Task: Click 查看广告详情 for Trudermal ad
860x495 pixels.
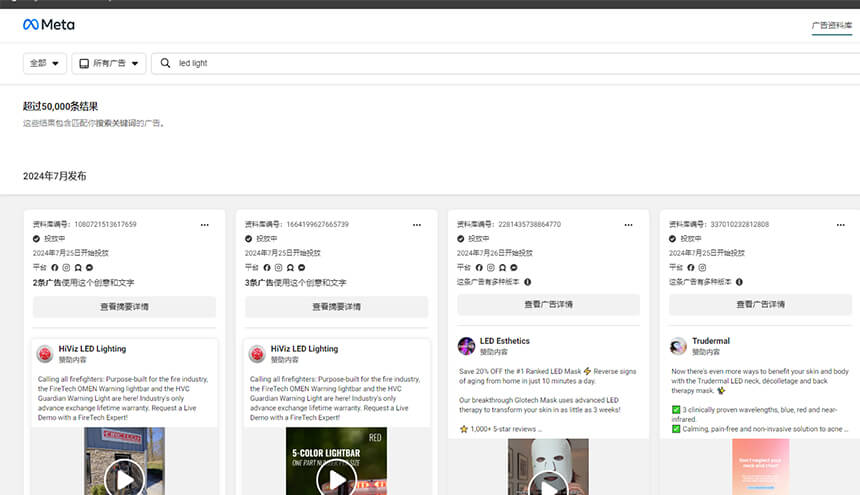Action: click(x=760, y=304)
